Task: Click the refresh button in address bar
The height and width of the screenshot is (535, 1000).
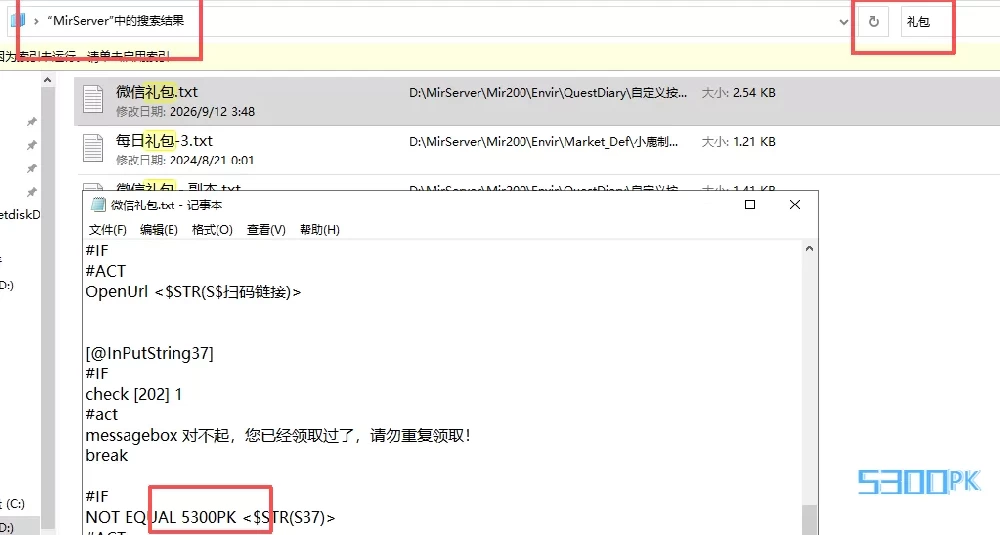Action: [x=873, y=22]
